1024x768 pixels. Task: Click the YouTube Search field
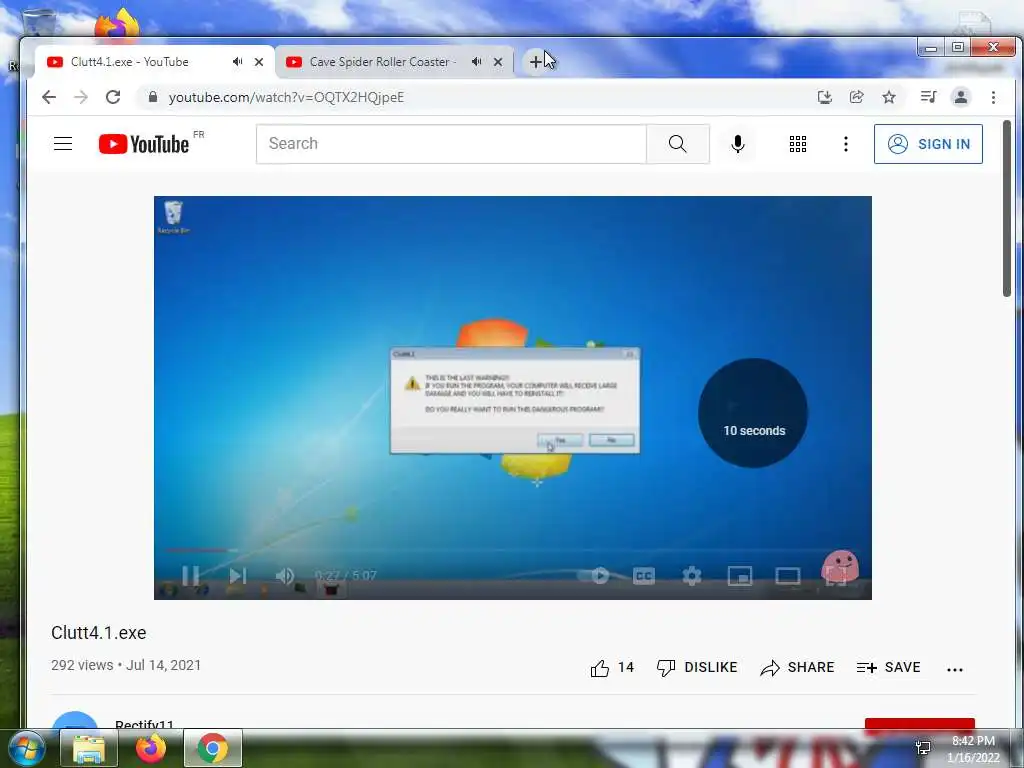(x=451, y=144)
